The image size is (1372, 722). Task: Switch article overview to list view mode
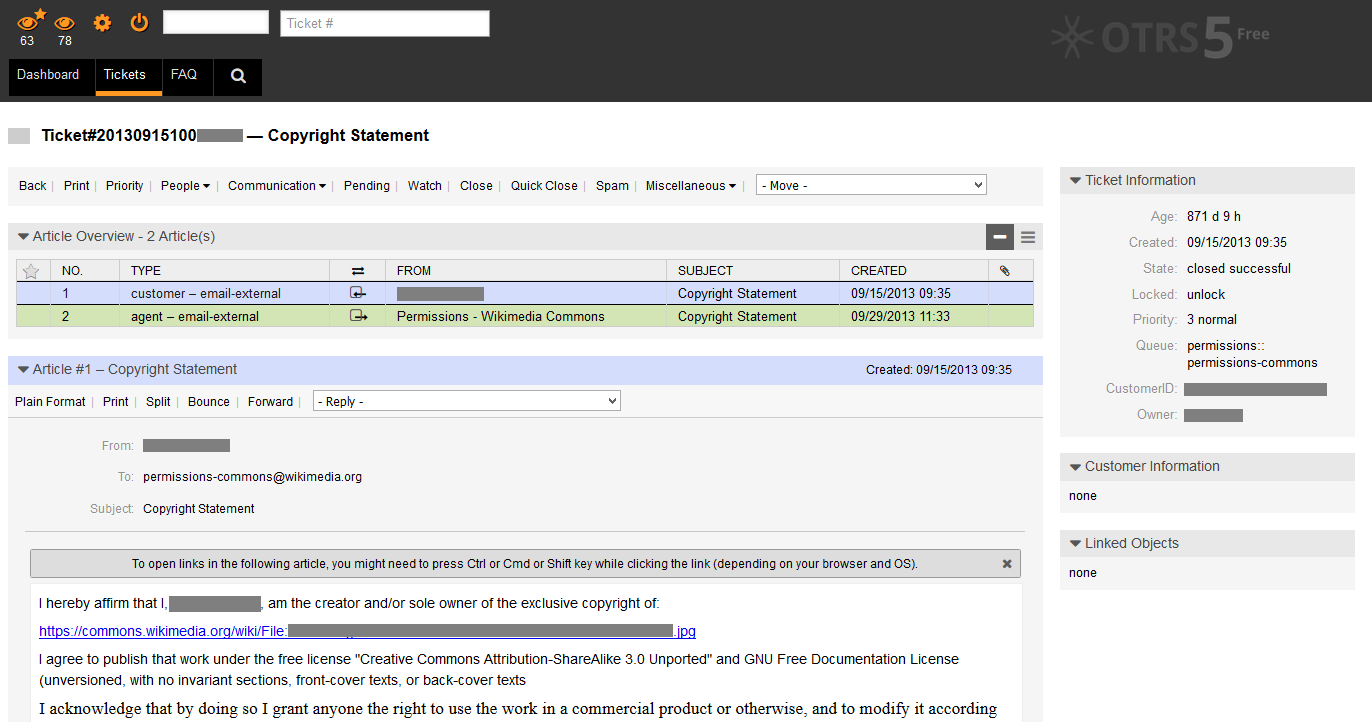[x=1027, y=237]
